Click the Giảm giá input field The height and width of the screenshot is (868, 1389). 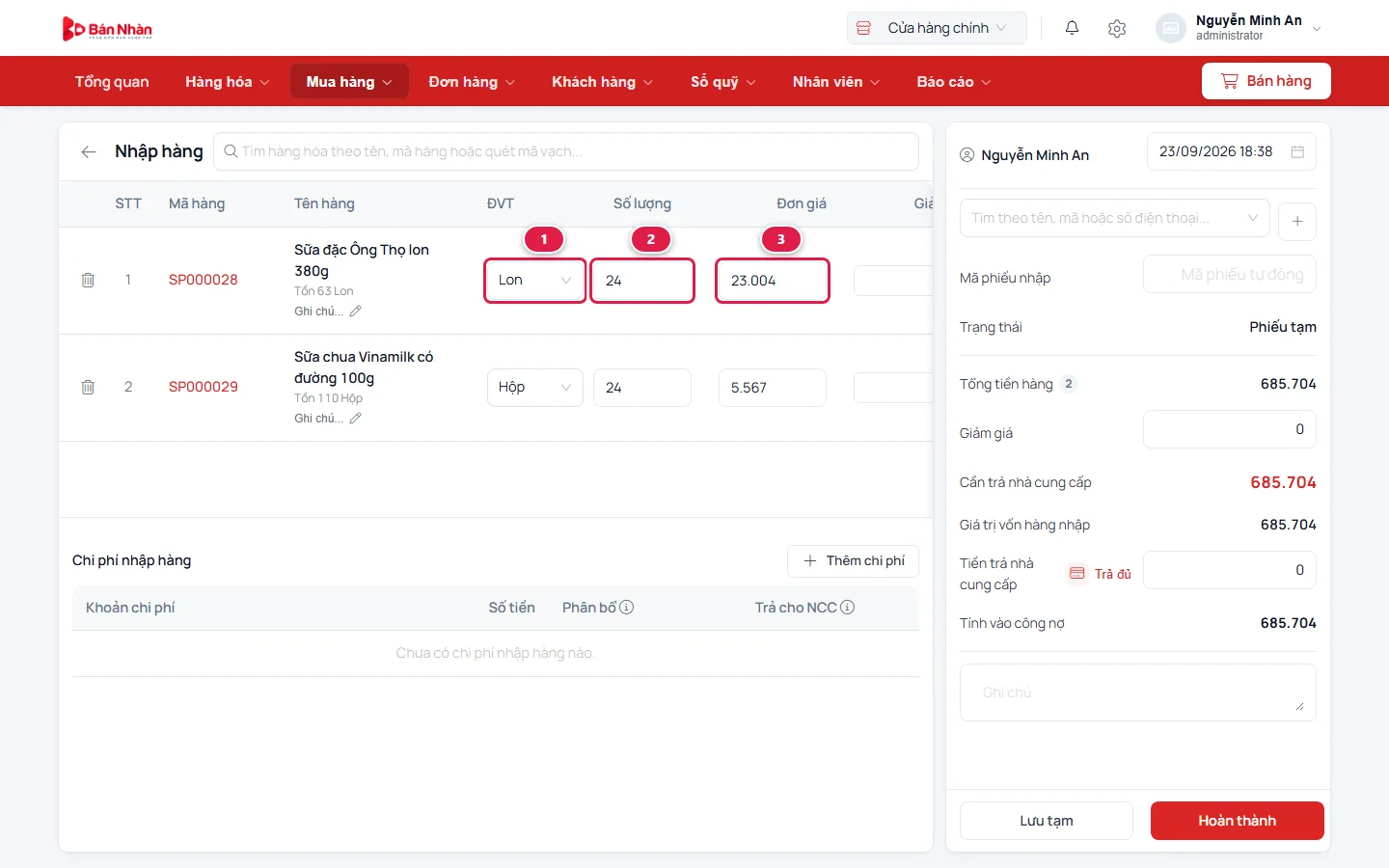[x=1230, y=429]
